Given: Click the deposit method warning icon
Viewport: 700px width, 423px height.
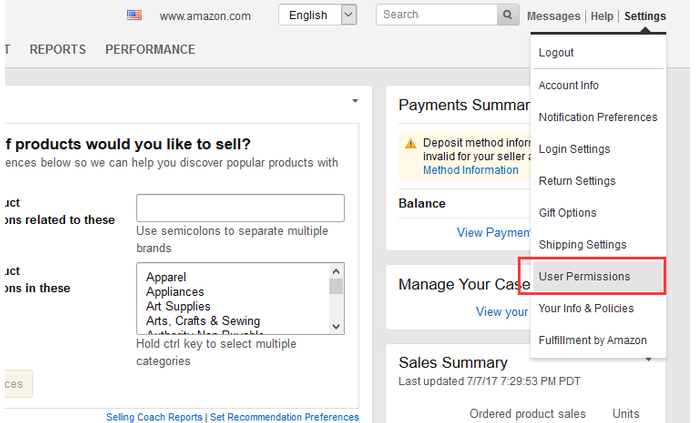Looking at the screenshot, I should [410, 144].
